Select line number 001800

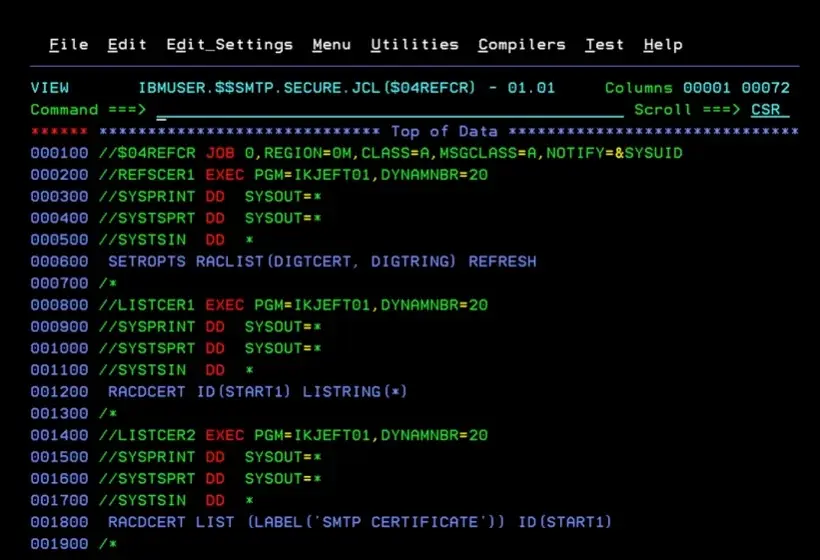click(59, 522)
